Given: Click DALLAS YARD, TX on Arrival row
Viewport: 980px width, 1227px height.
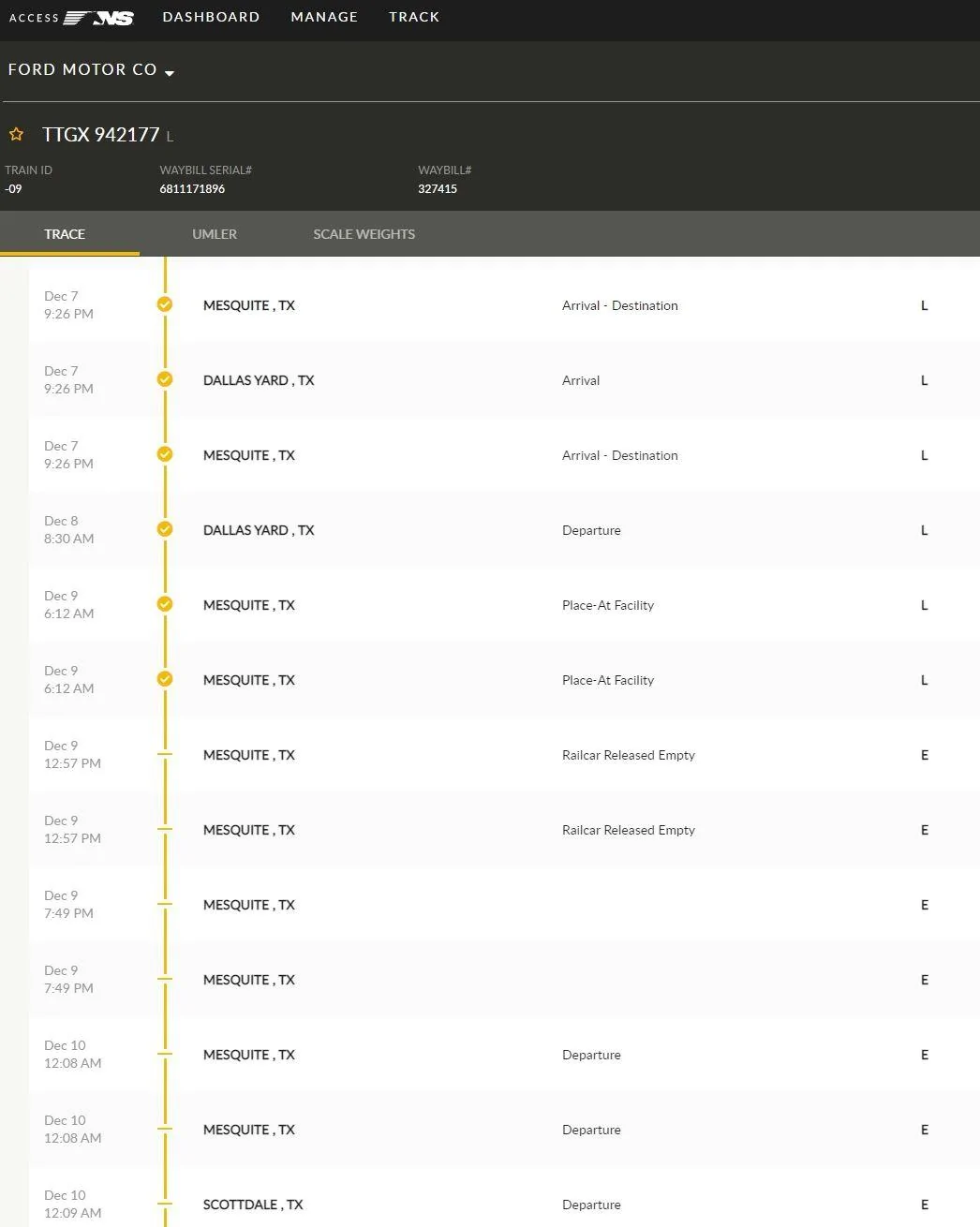Looking at the screenshot, I should pyautogui.click(x=259, y=380).
